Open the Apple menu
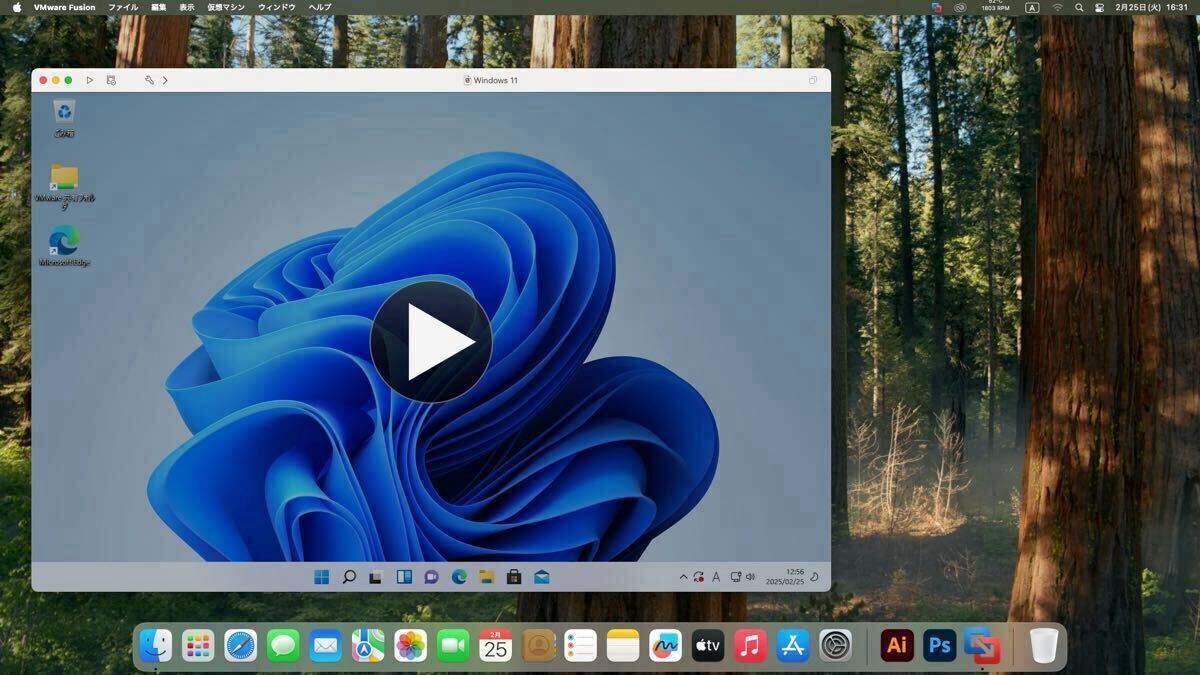This screenshot has height=675, width=1200. [16, 7]
